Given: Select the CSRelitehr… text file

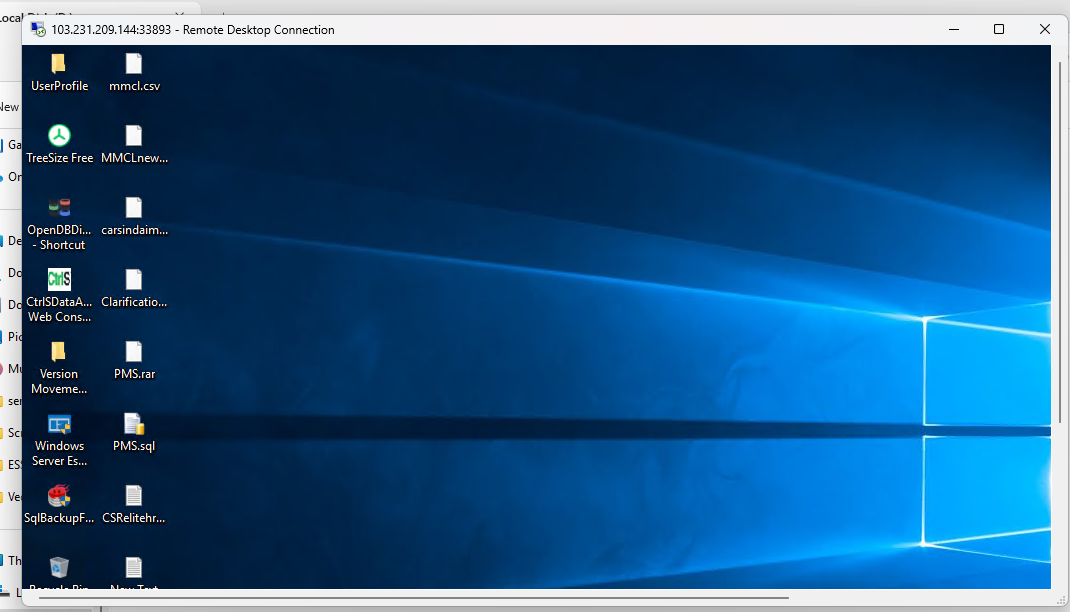Looking at the screenshot, I should point(134,496).
